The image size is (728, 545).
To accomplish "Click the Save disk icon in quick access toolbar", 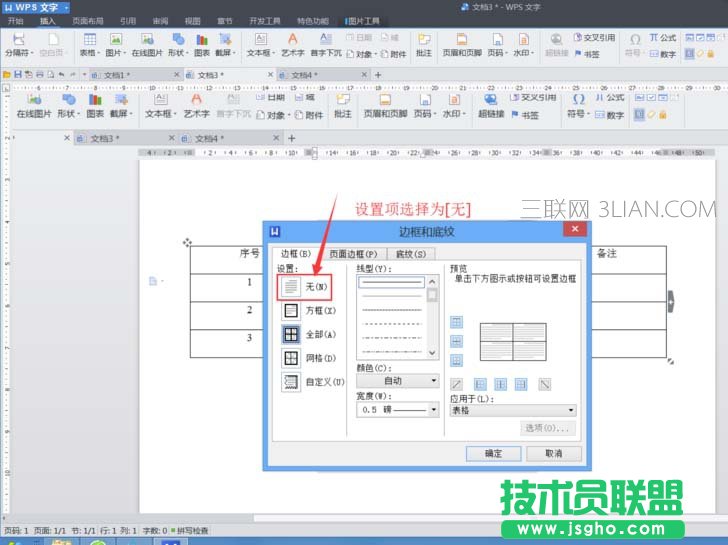I will (18, 74).
